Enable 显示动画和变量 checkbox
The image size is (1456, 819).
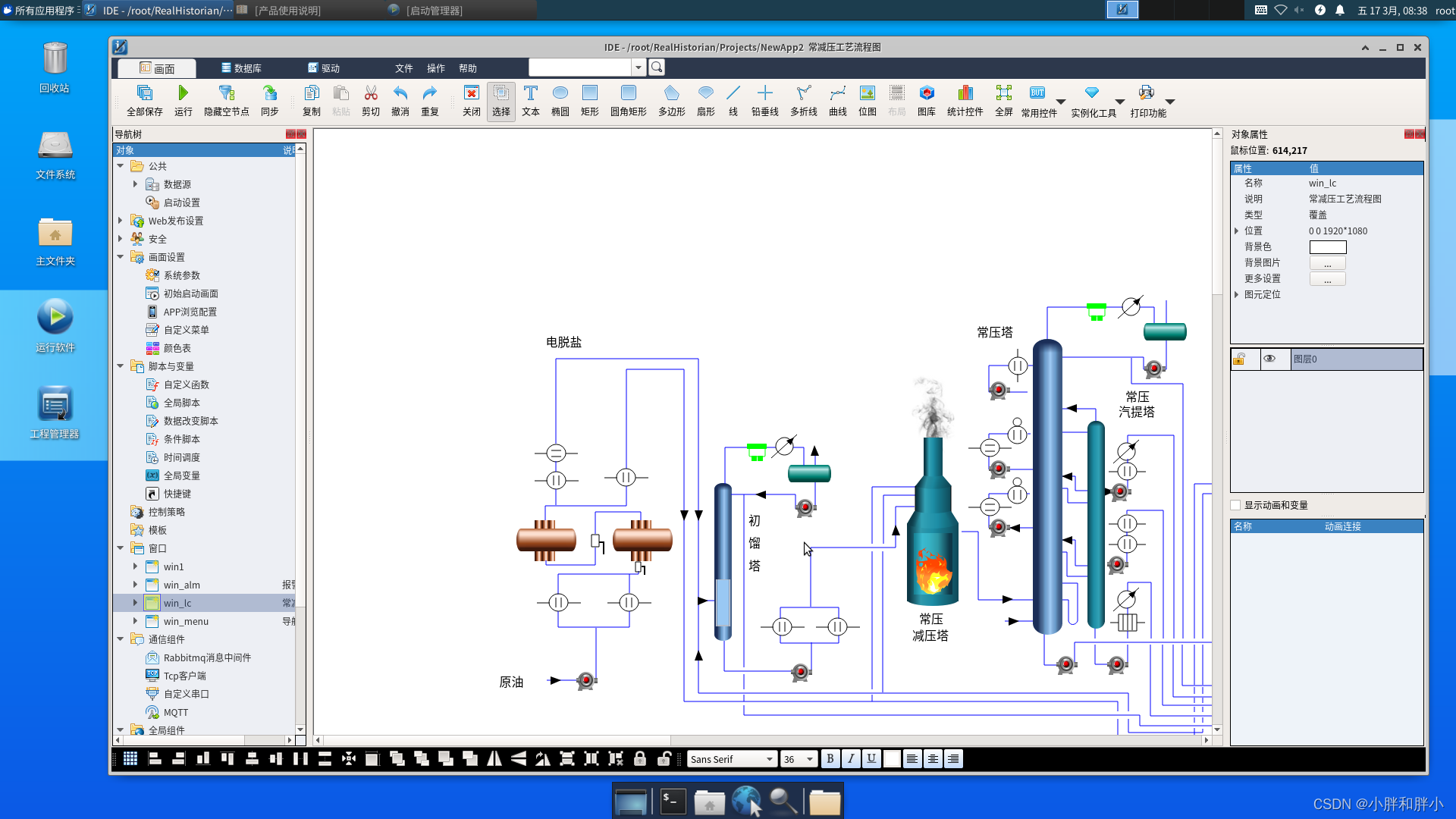(1236, 505)
